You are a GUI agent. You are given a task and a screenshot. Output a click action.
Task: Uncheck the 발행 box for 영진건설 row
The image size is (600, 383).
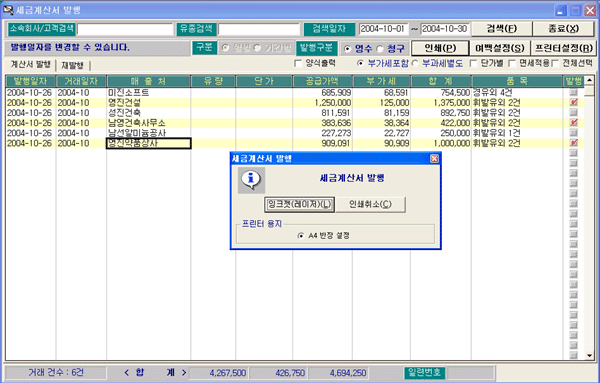(574, 102)
